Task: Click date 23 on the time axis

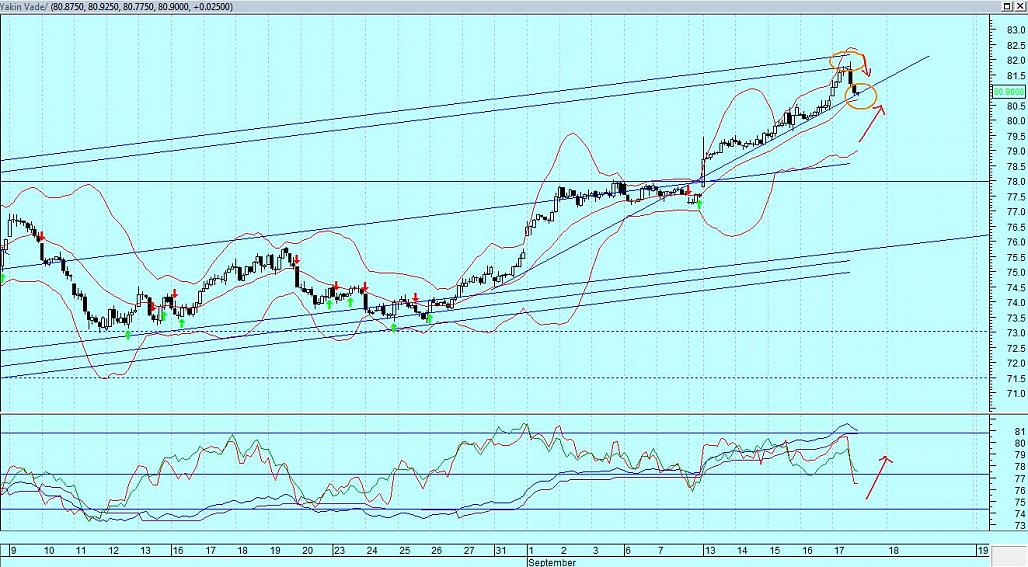Action: [x=341, y=551]
